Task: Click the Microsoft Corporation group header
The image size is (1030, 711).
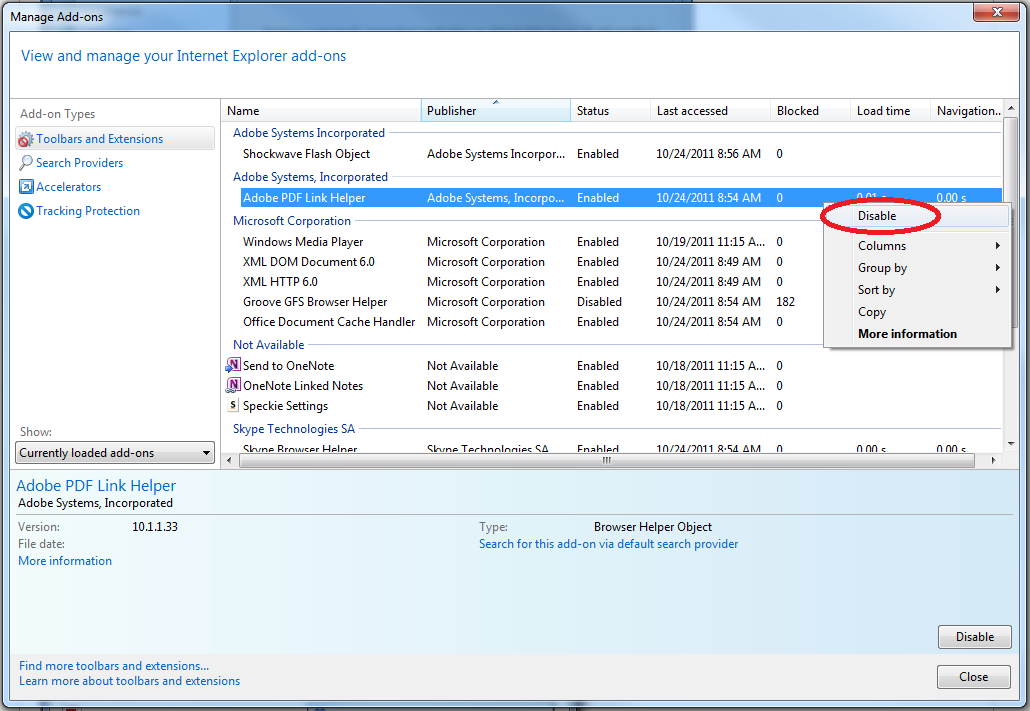Action: point(292,221)
